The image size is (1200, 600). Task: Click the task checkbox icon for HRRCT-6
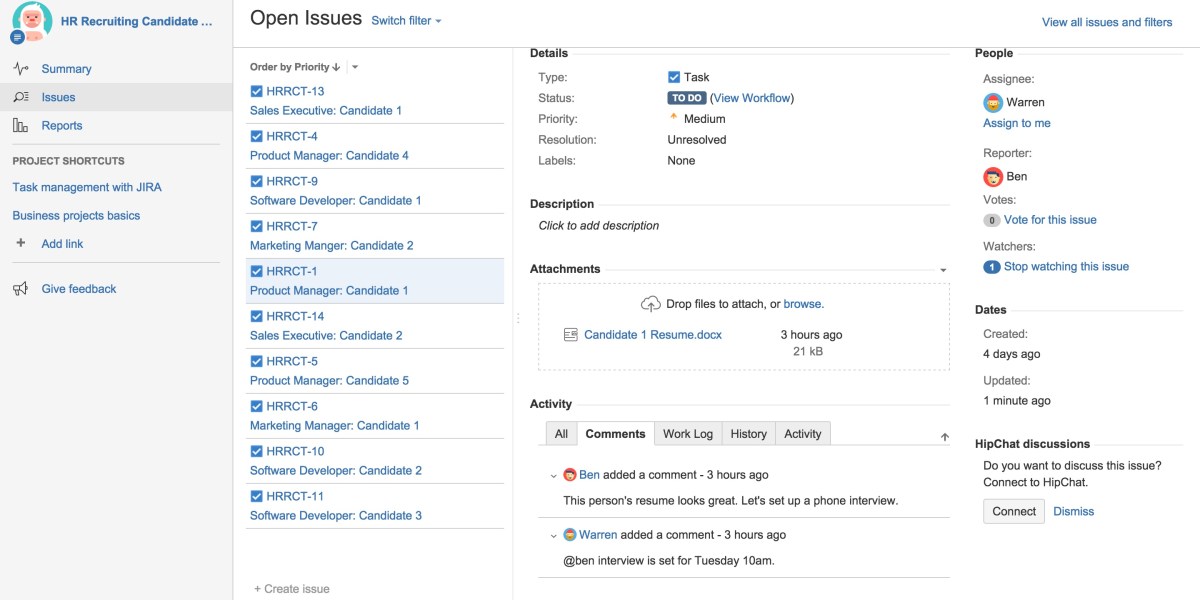(257, 406)
